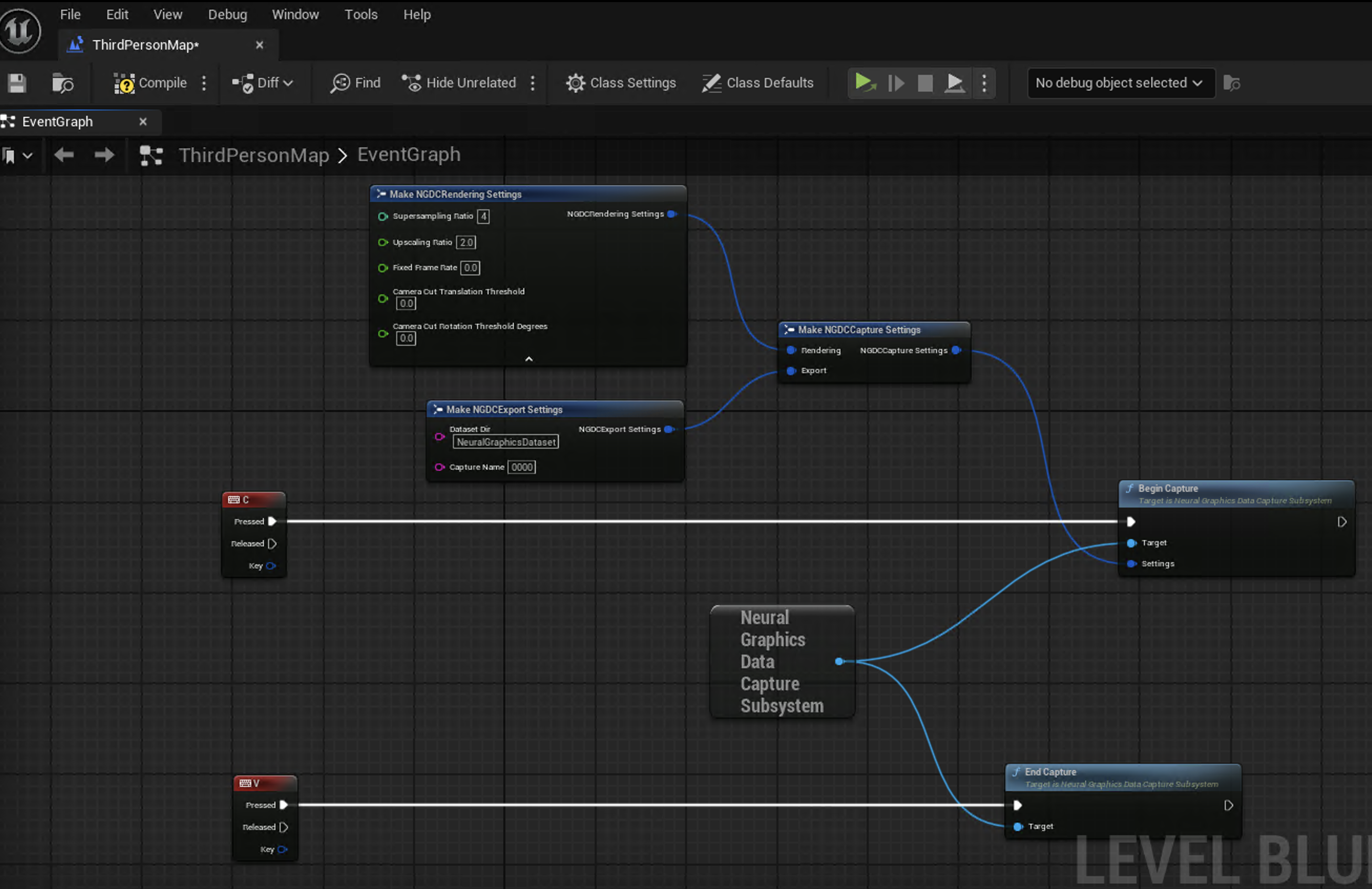Compile the blueprint
The image size is (1372, 889).
(150, 83)
